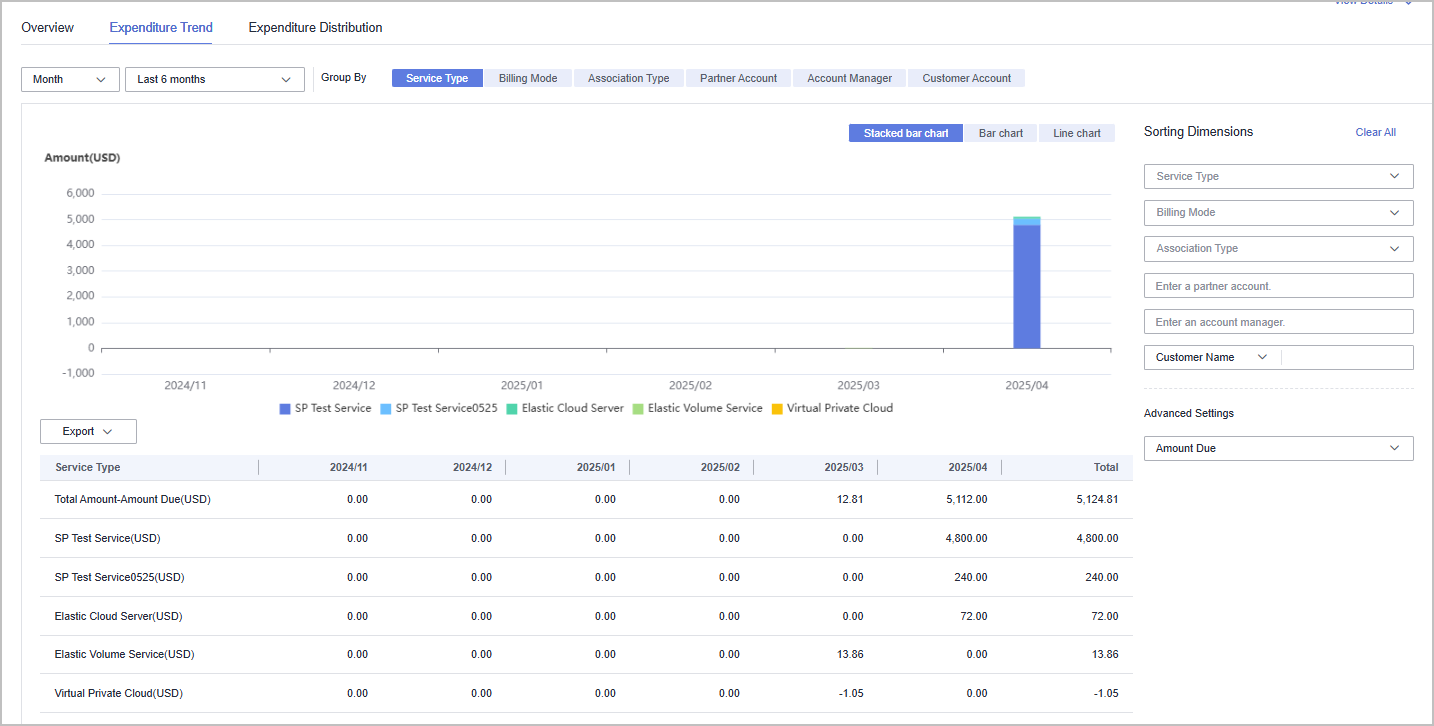Switch to Bar chart view
Screen dimensions: 1434x726
(1000, 133)
